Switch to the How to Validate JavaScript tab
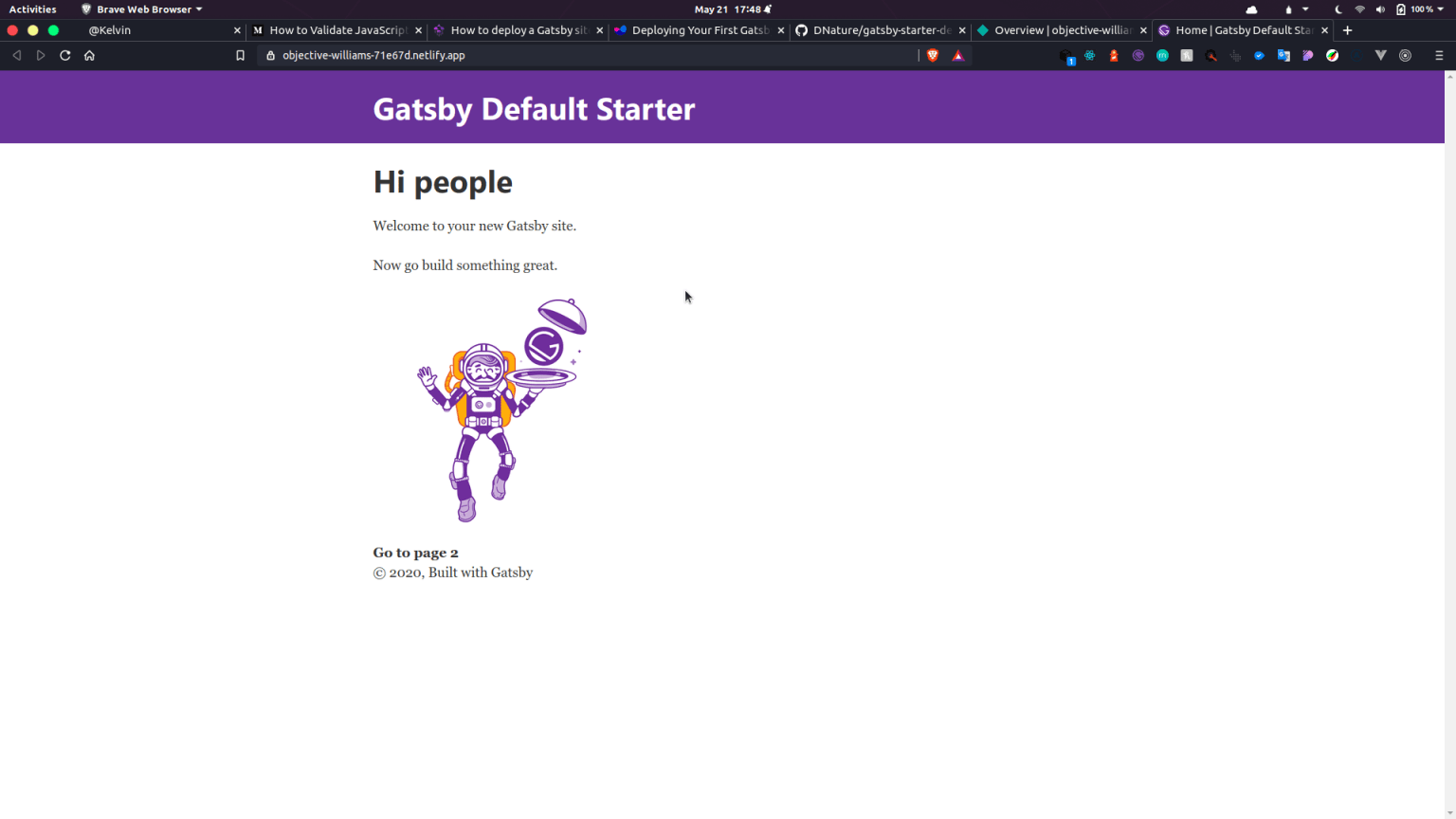 (x=337, y=29)
